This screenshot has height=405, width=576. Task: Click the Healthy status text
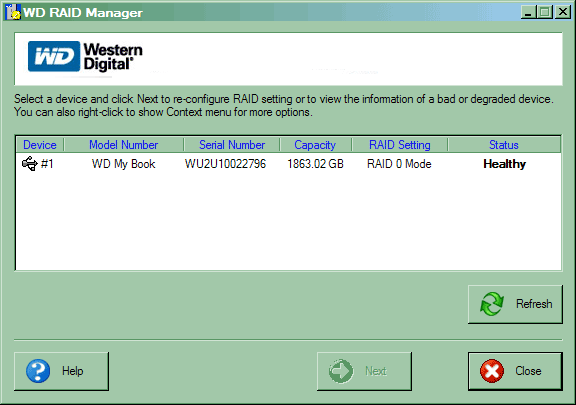click(x=504, y=164)
